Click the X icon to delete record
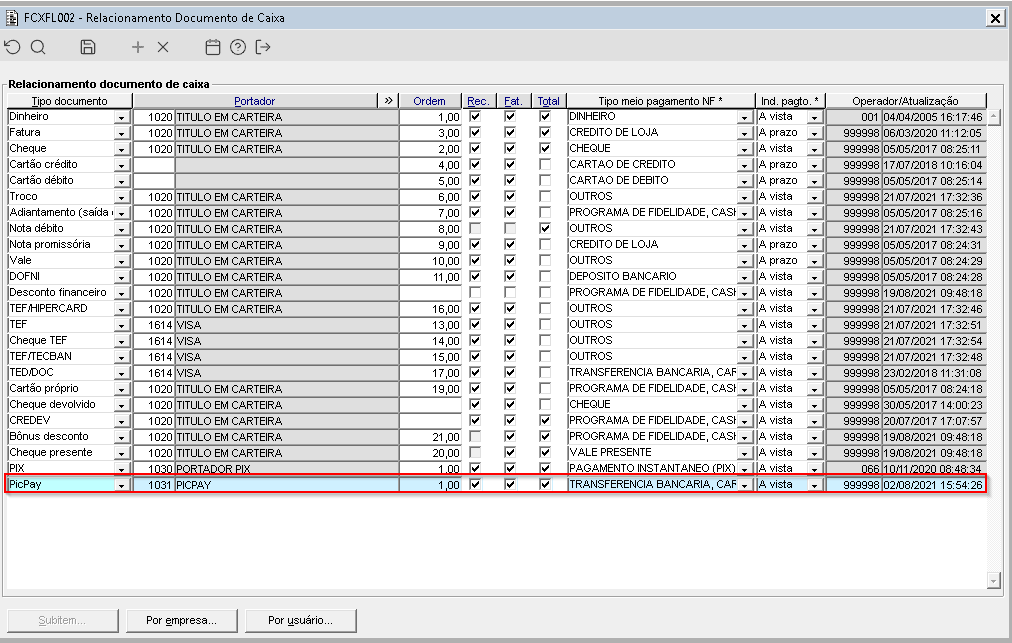 (163, 47)
